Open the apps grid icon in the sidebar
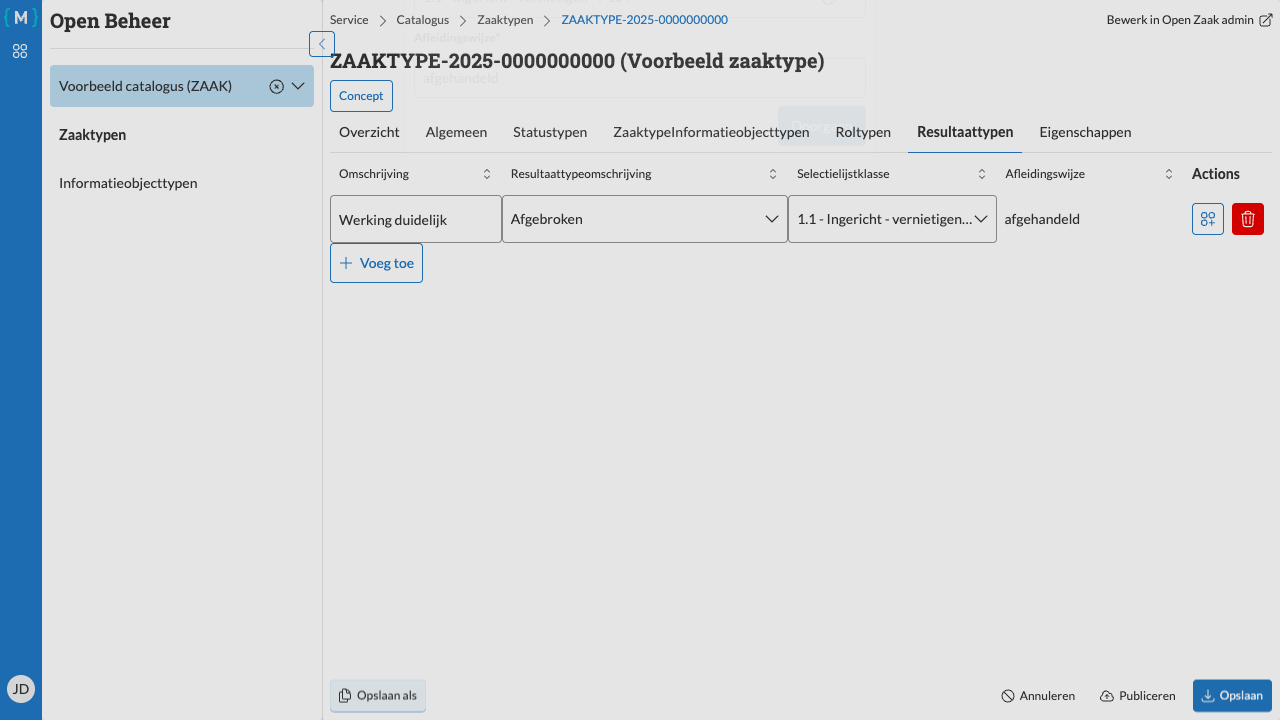 (x=20, y=51)
